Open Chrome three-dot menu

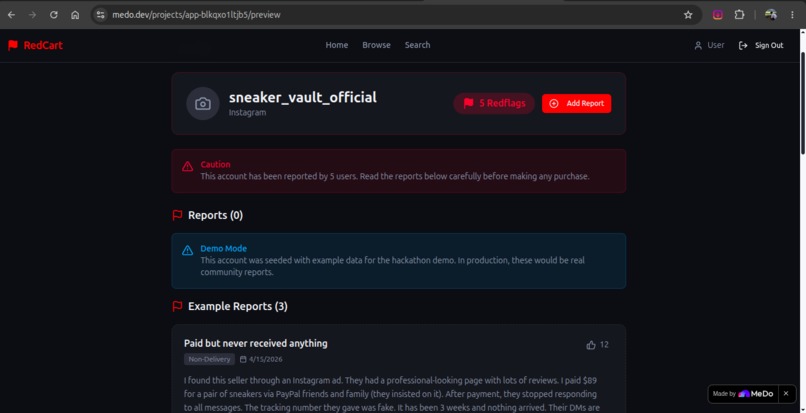tap(792, 15)
